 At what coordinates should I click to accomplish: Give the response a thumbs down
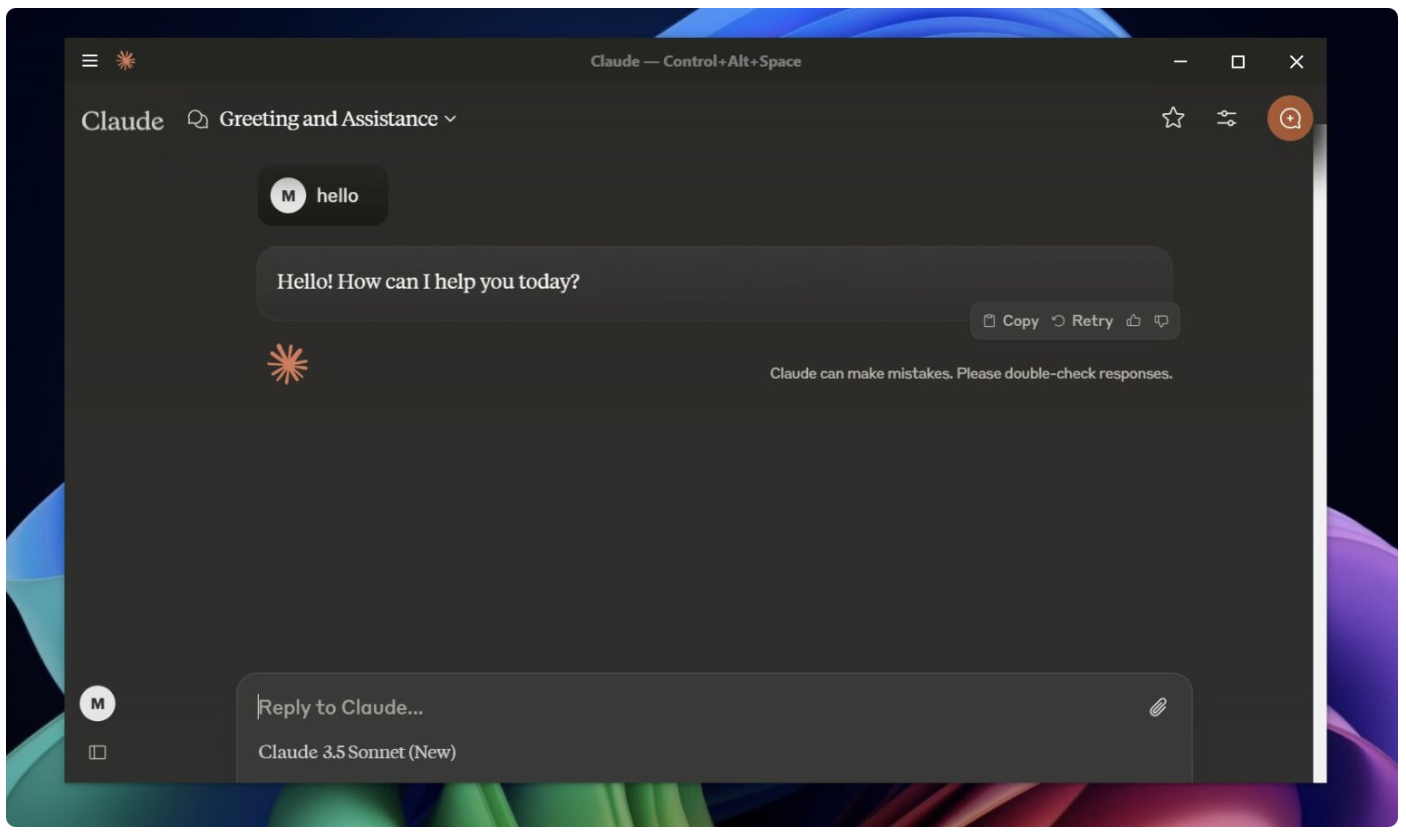(x=1161, y=321)
